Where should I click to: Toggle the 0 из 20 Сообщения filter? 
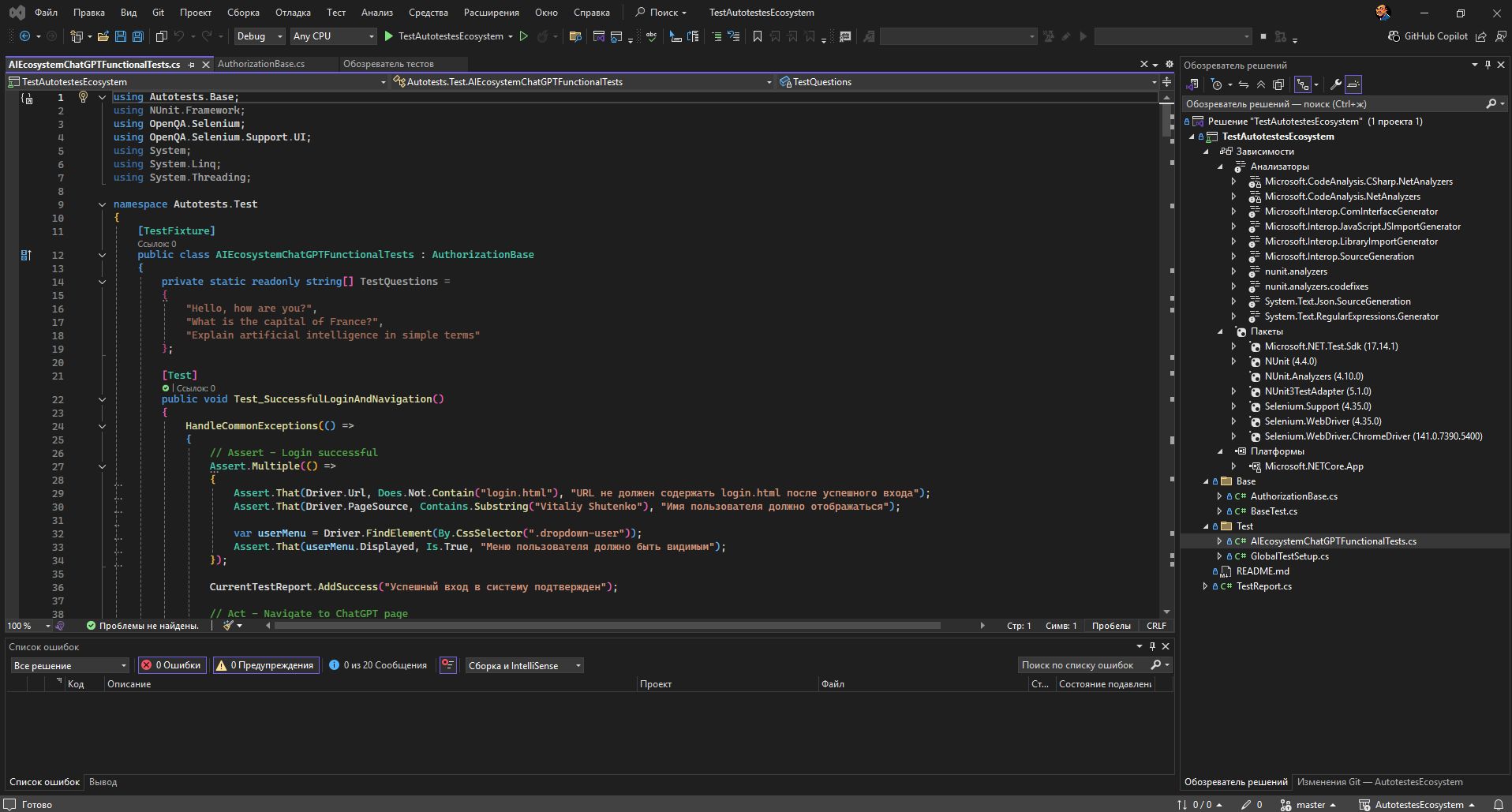pos(377,665)
